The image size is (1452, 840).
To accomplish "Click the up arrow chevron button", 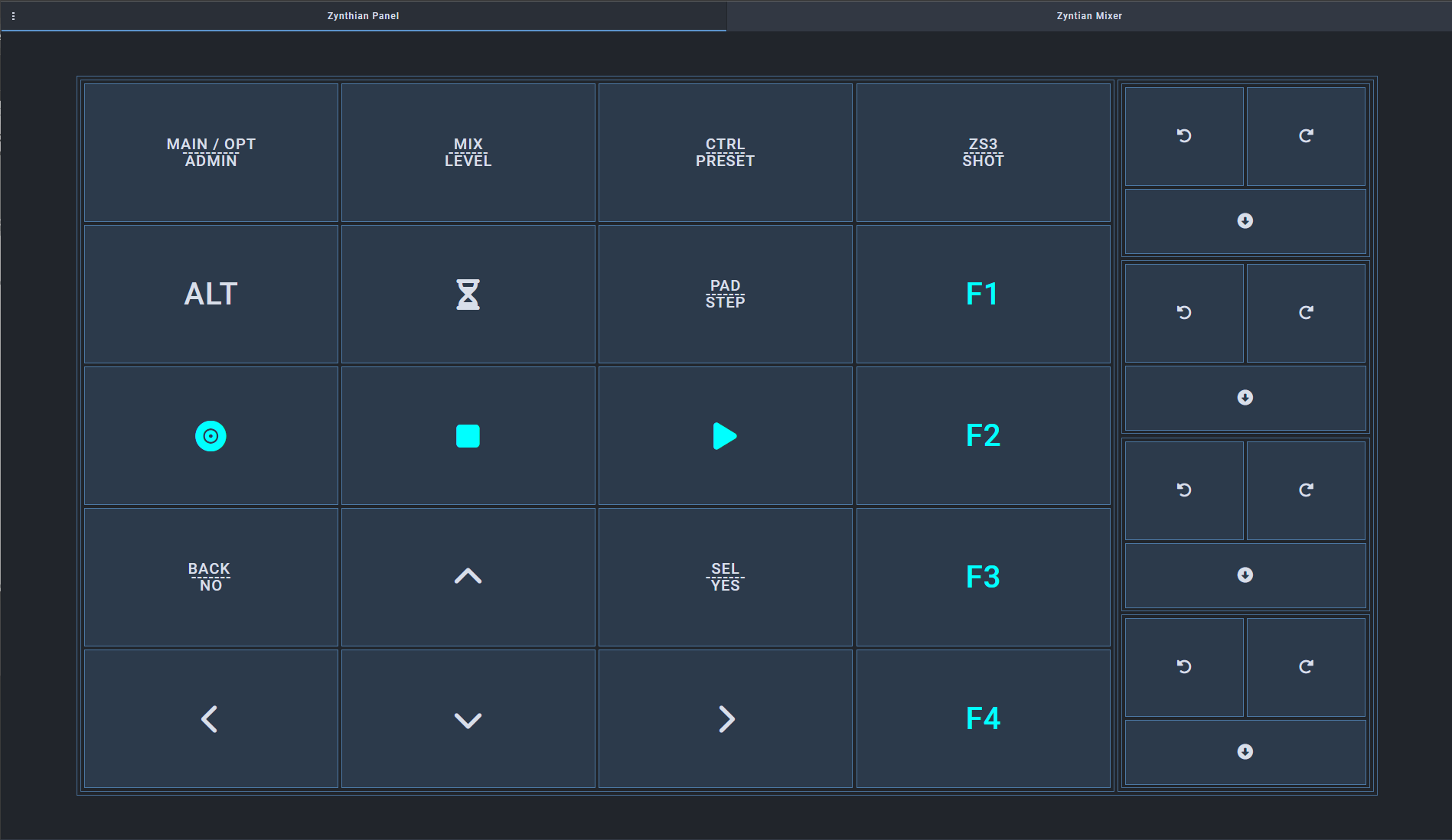I will point(468,577).
